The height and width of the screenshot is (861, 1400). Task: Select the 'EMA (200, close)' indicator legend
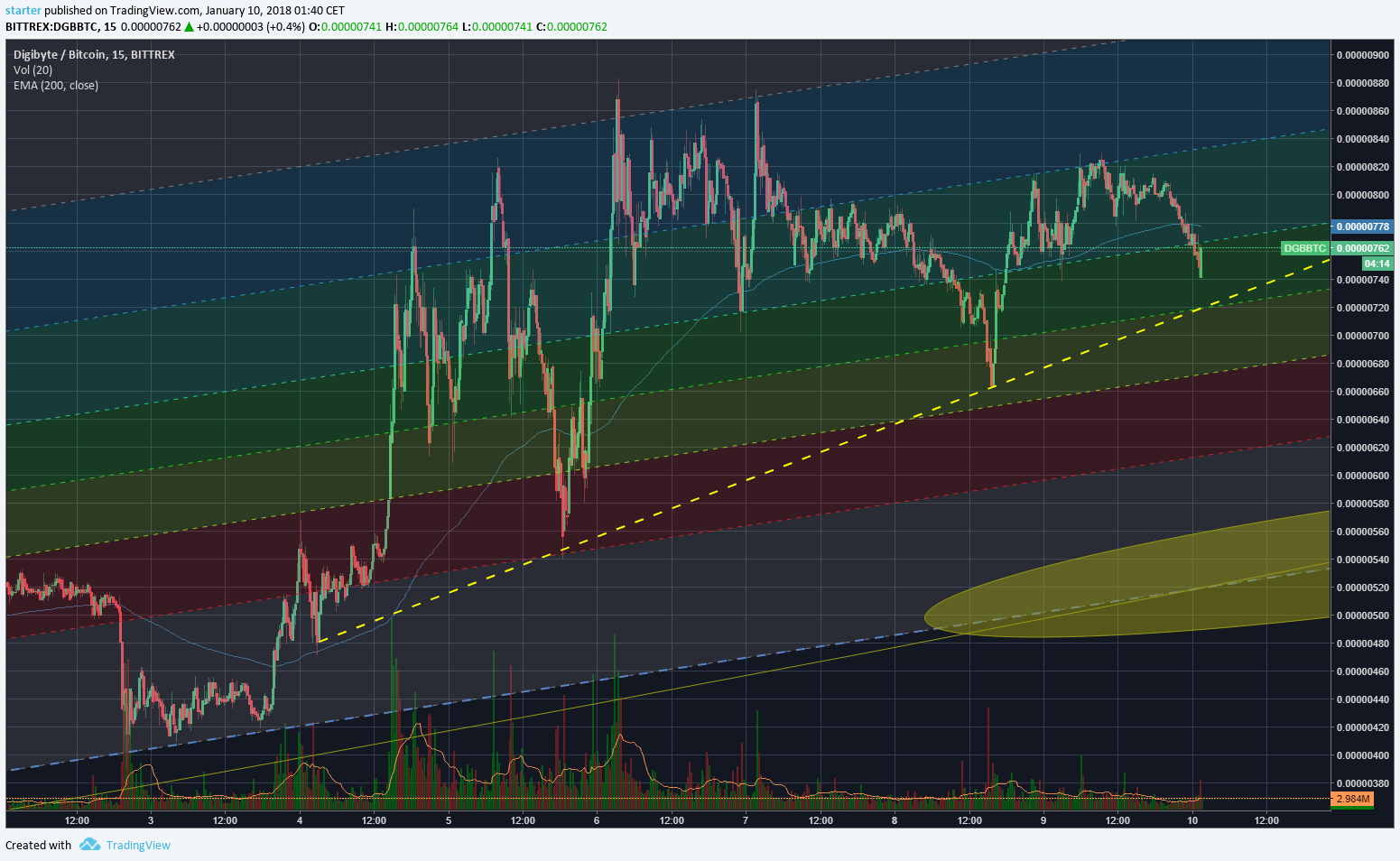click(x=56, y=86)
